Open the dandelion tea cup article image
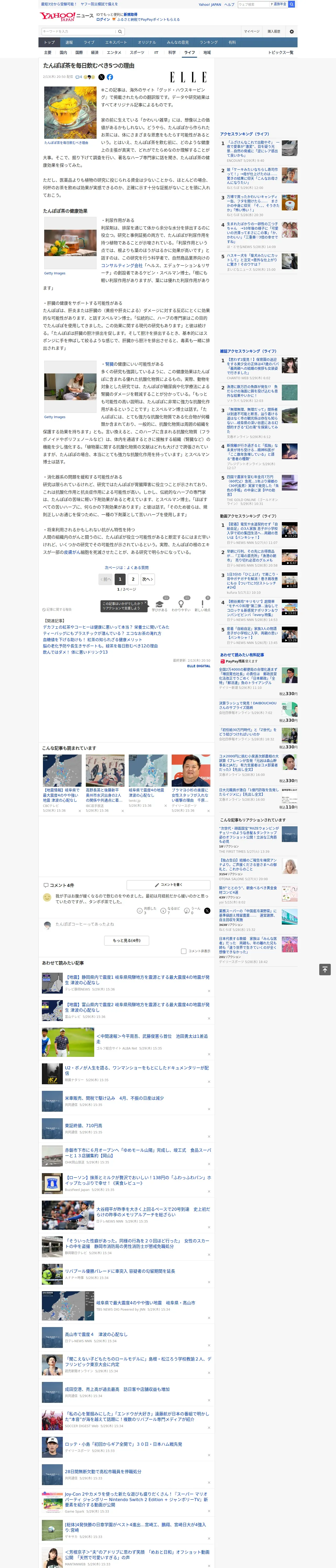This screenshot has width=336, height=1568. pos(70,113)
